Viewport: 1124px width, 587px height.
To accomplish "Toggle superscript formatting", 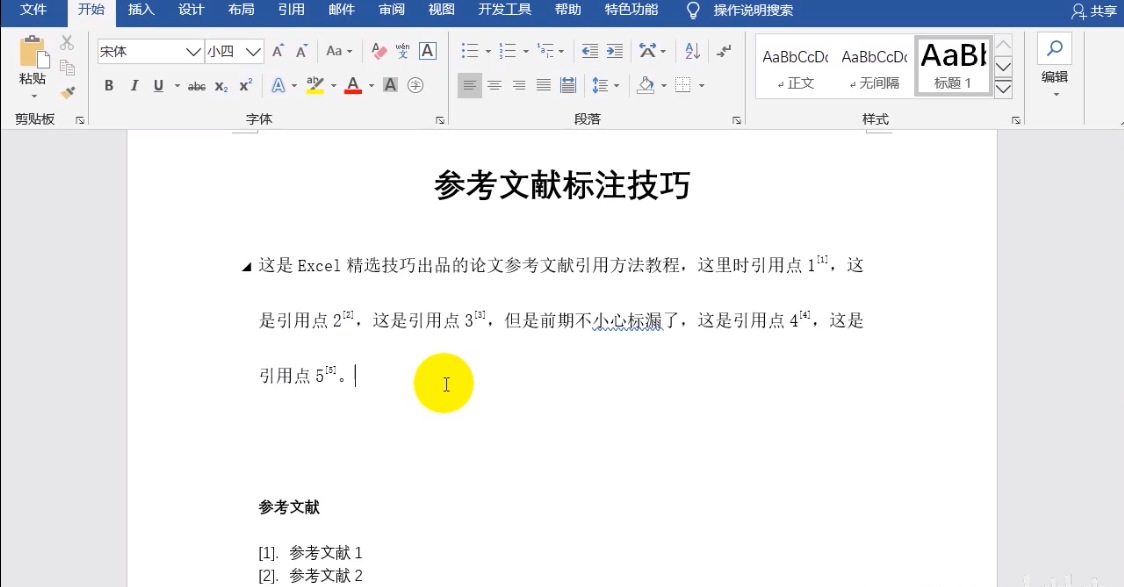I will 246,85.
